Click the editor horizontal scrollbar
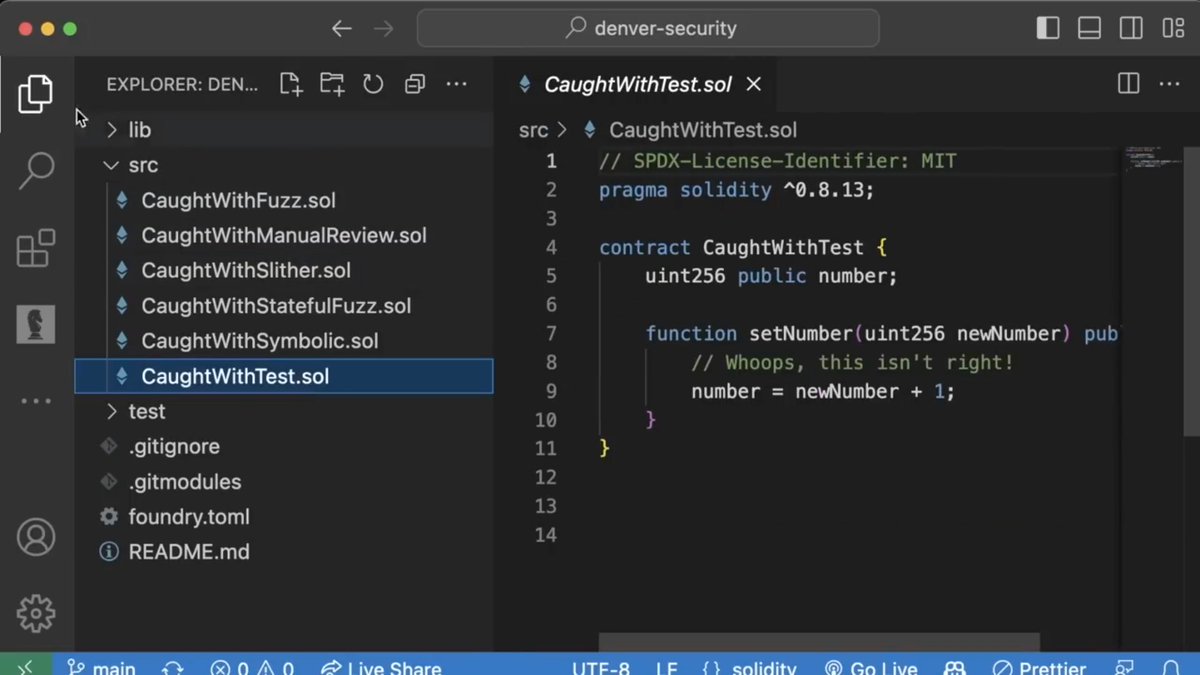The height and width of the screenshot is (675, 1200). (819, 642)
